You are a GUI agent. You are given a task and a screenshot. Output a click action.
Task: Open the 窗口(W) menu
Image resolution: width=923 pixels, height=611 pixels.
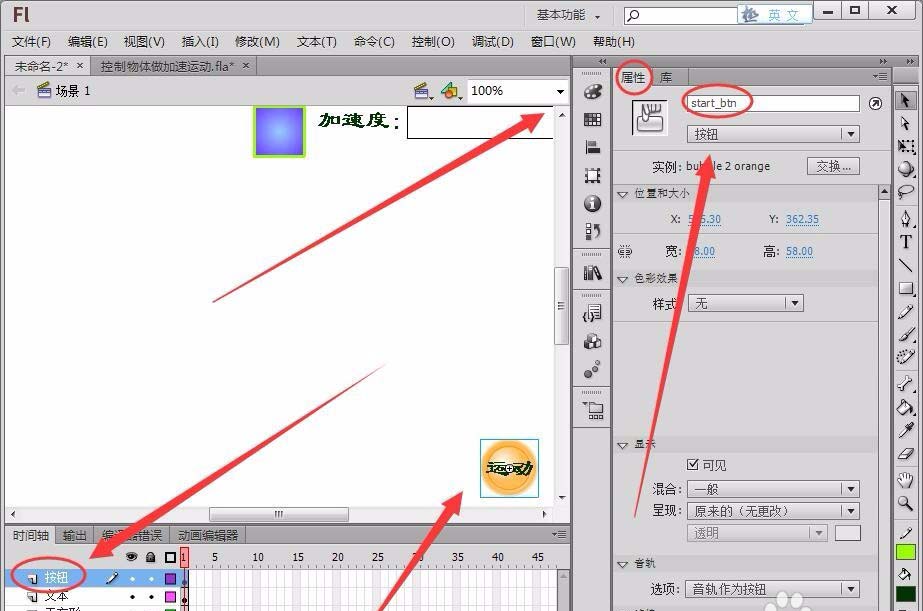click(x=553, y=42)
